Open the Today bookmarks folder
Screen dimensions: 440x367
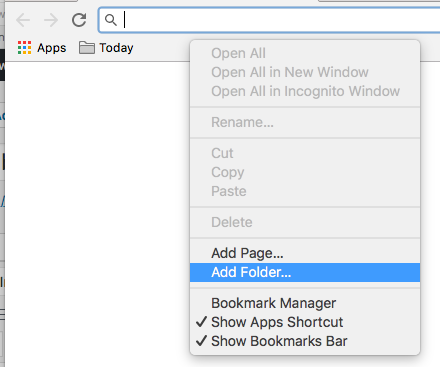(x=106, y=48)
